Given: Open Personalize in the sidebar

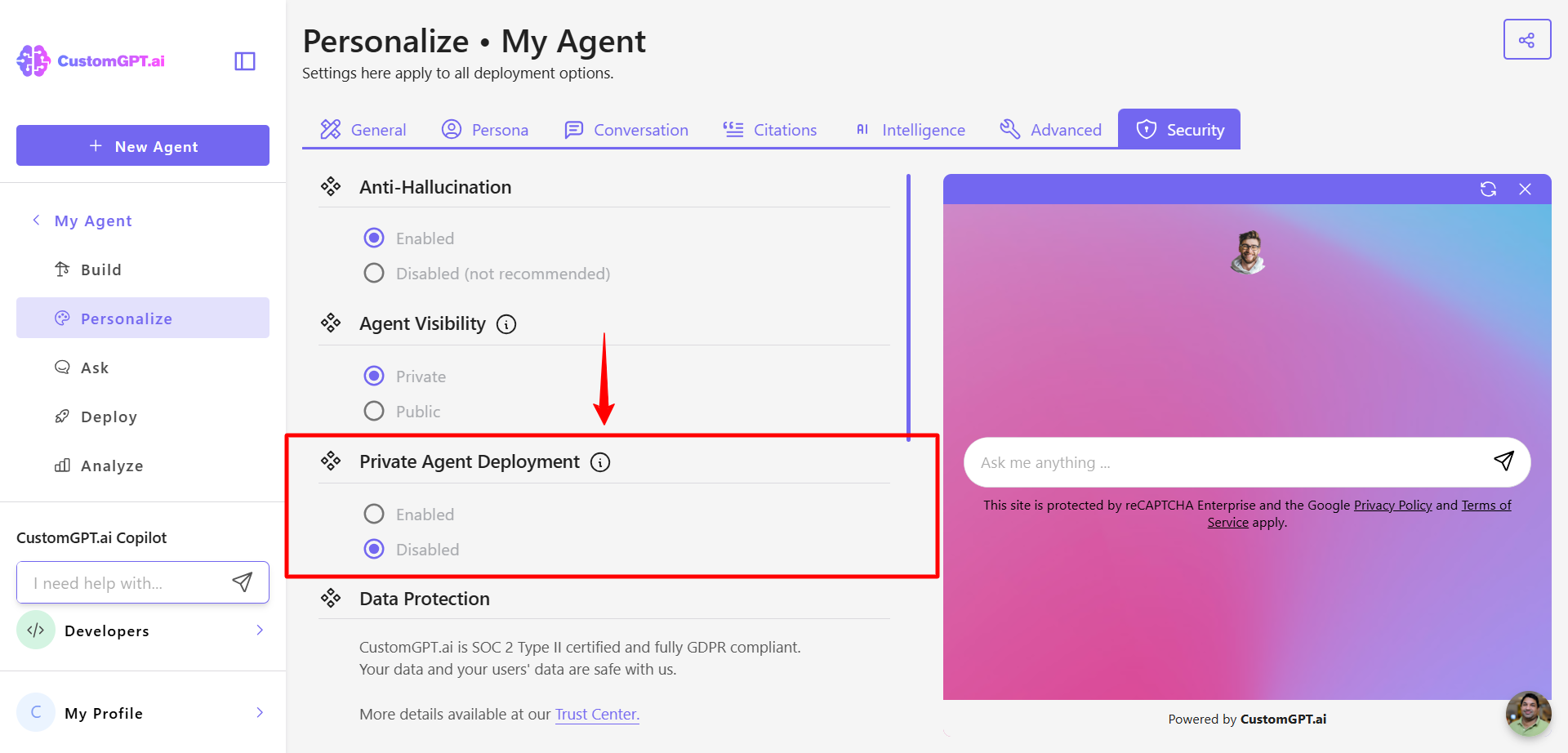Looking at the screenshot, I should pyautogui.click(x=143, y=318).
